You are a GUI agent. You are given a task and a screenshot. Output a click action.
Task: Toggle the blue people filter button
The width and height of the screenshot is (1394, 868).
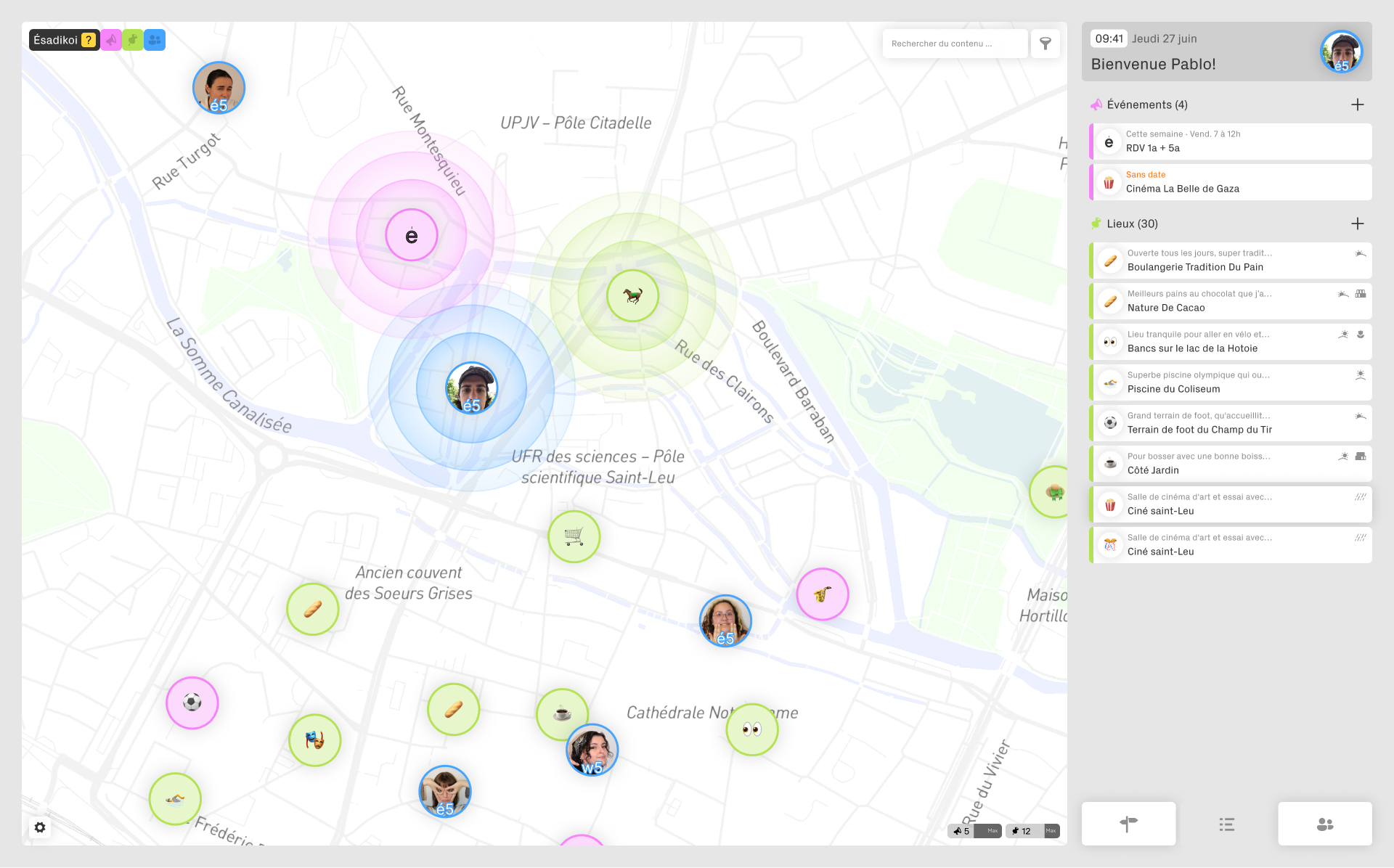[x=155, y=40]
